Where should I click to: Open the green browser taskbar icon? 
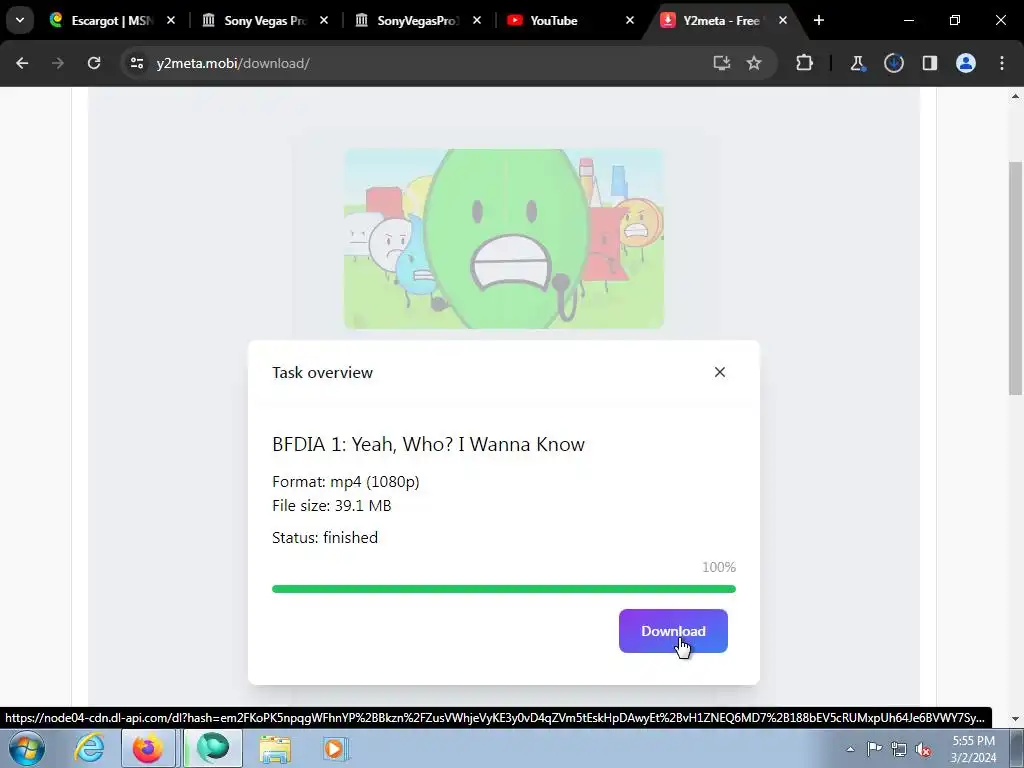click(213, 748)
